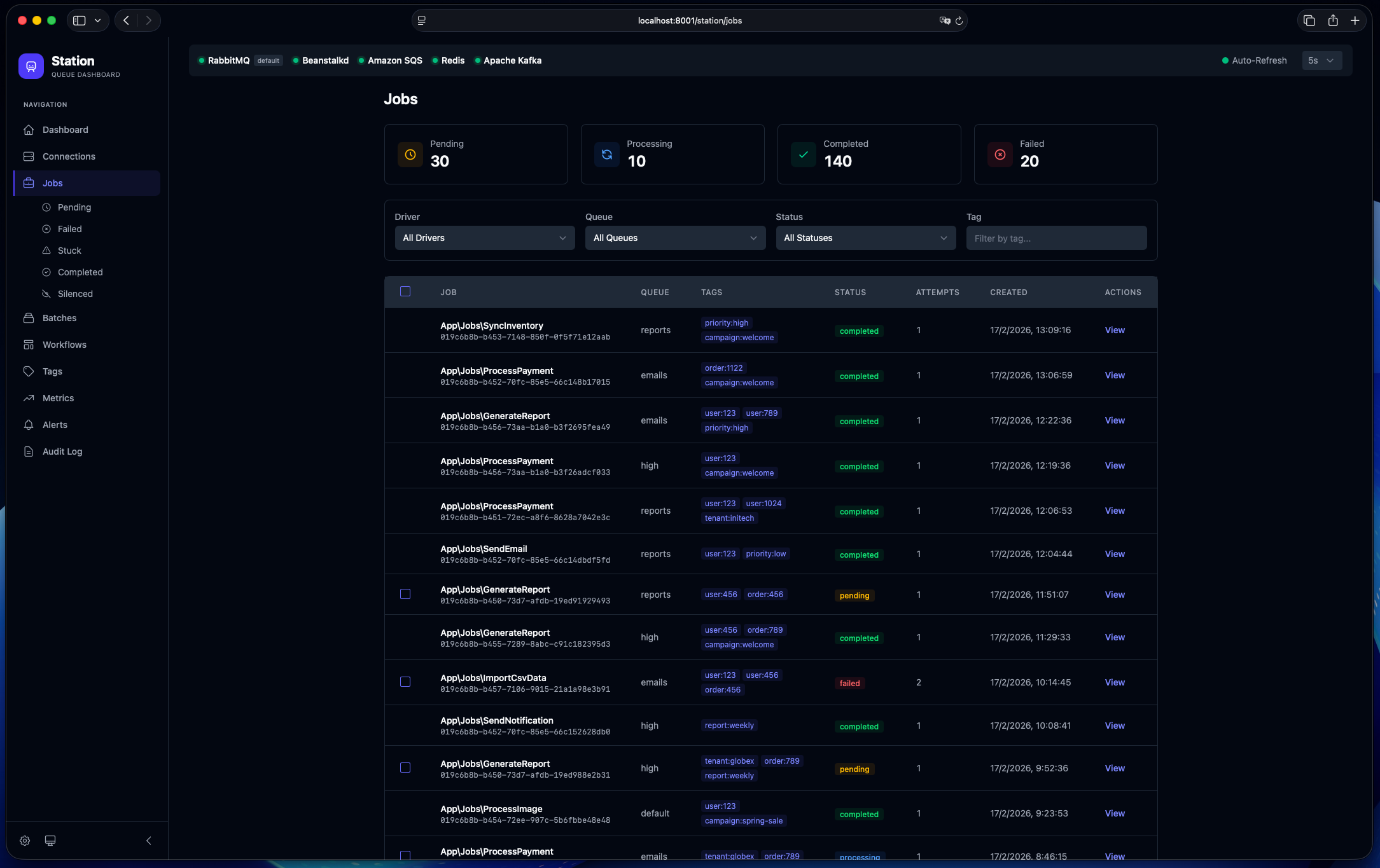1380x868 pixels.
Task: Open Workflows in the navigation
Action: point(64,345)
